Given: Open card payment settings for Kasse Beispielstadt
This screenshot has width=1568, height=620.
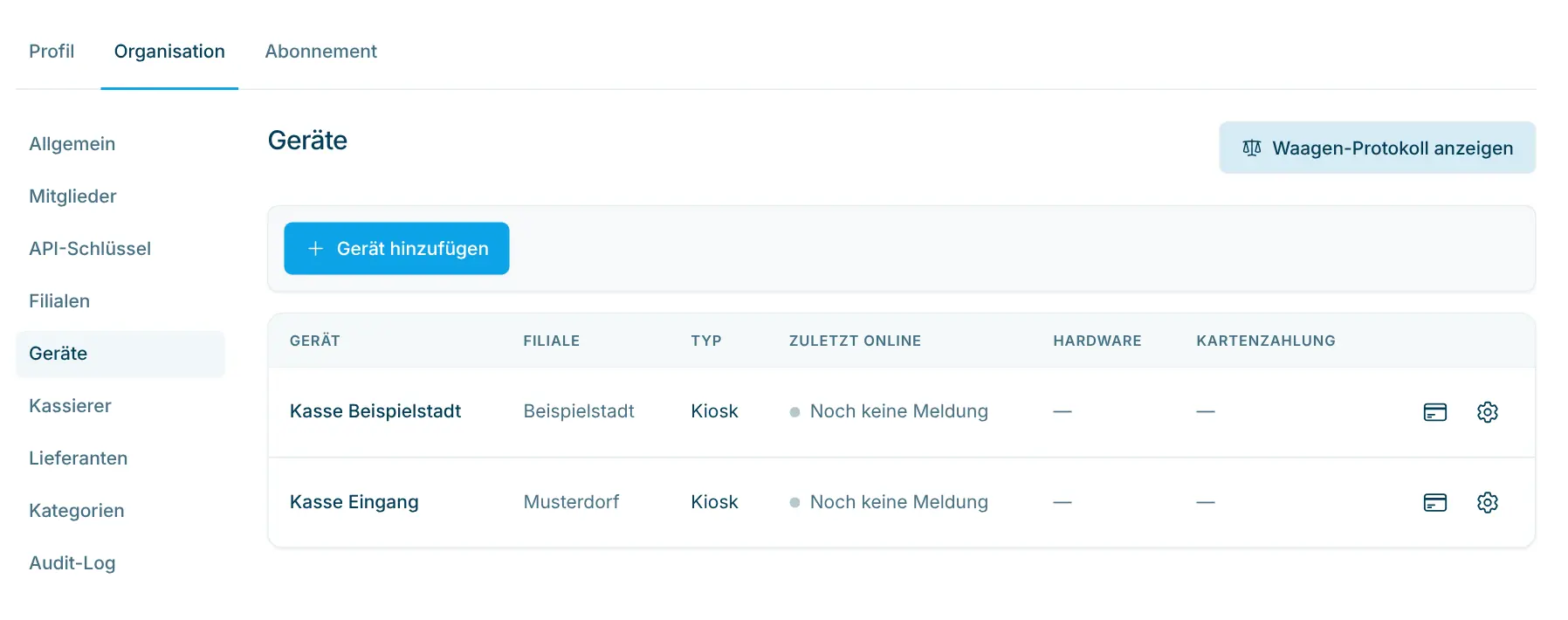Looking at the screenshot, I should click(x=1434, y=412).
